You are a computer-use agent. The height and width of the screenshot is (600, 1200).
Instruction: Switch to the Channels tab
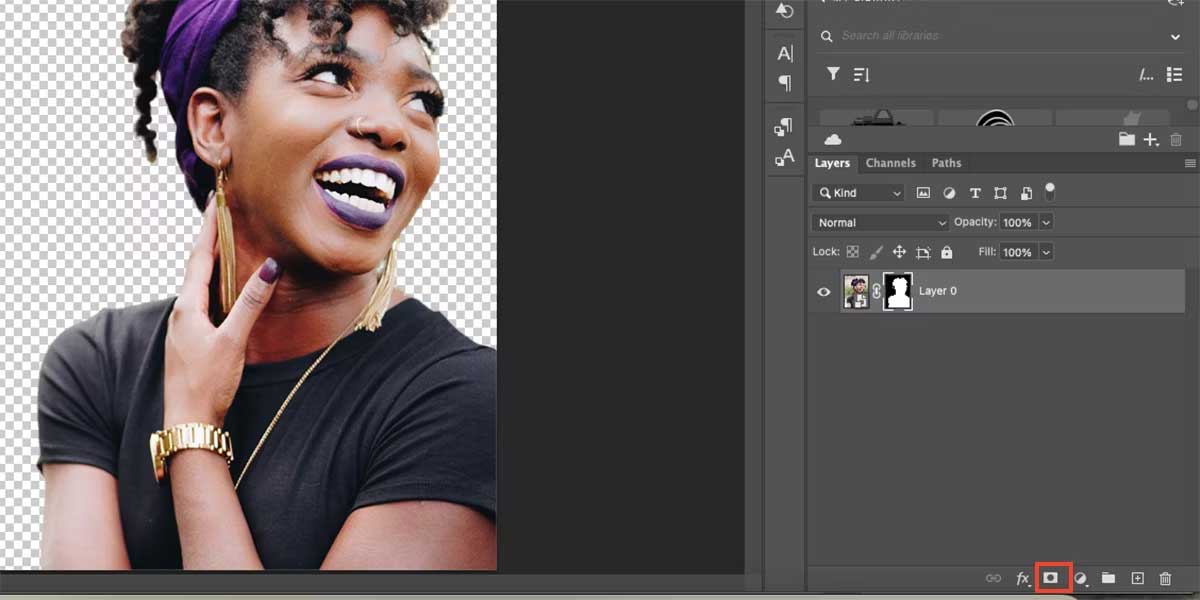(890, 163)
